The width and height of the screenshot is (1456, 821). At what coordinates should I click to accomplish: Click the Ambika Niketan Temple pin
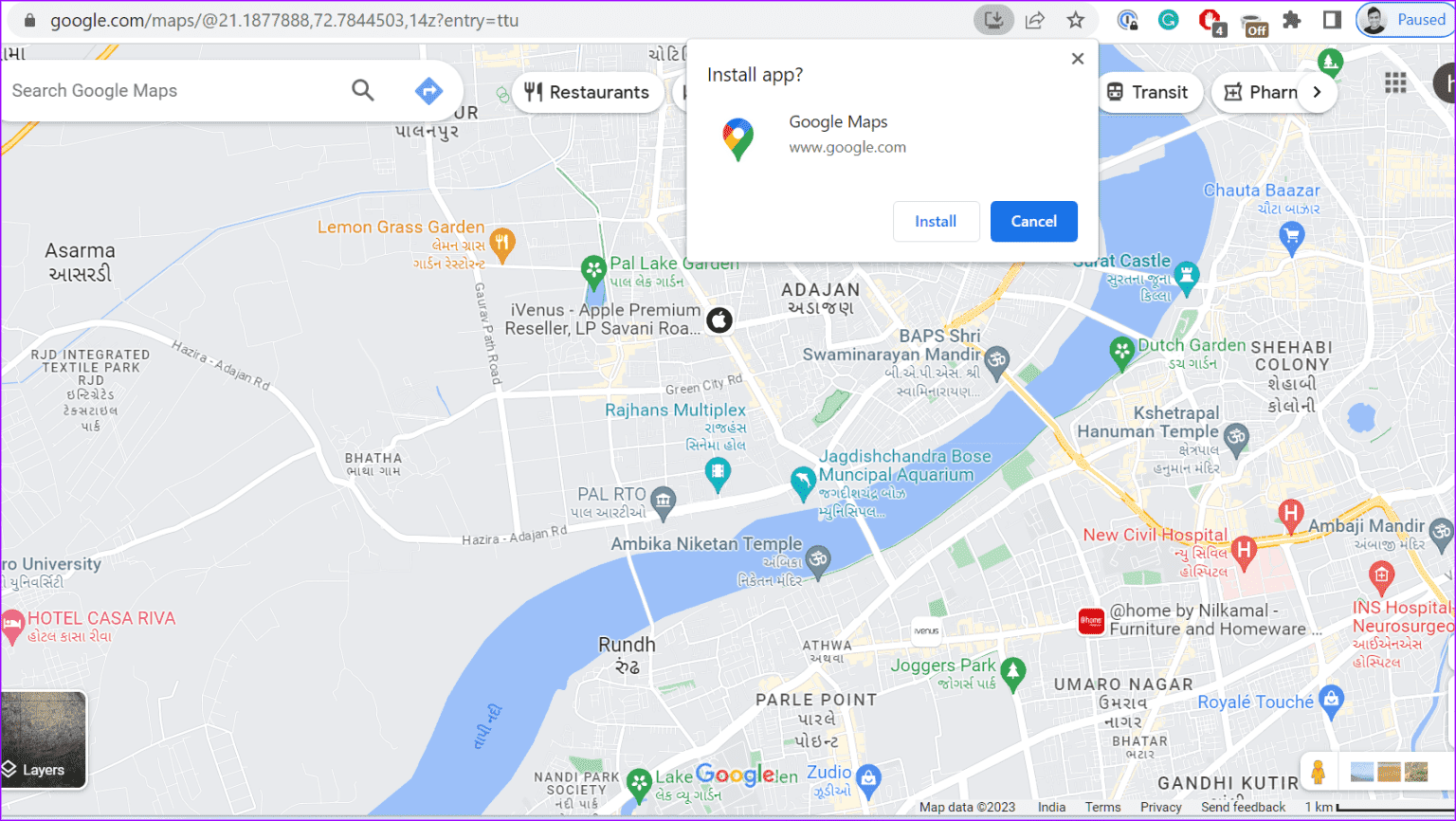point(817,560)
